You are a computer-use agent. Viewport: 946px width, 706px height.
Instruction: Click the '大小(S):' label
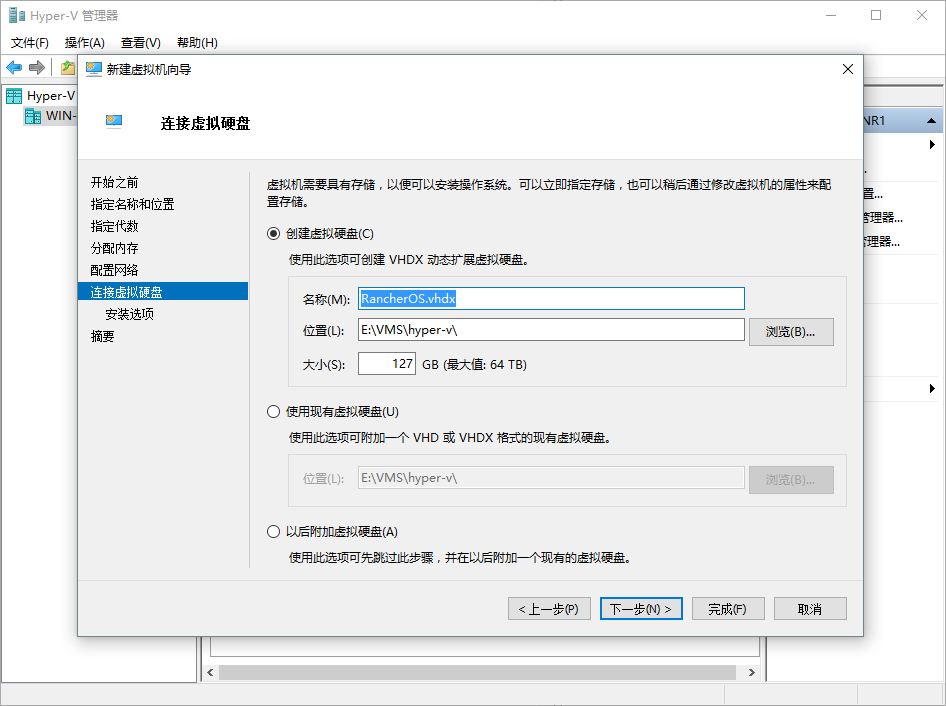pyautogui.click(x=323, y=364)
